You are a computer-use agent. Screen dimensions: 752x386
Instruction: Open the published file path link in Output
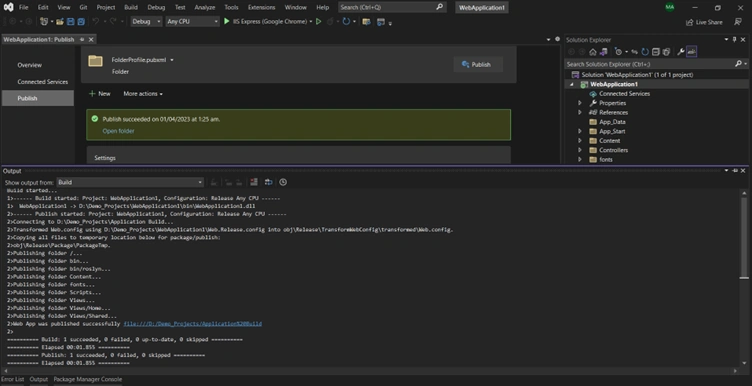click(x=193, y=324)
